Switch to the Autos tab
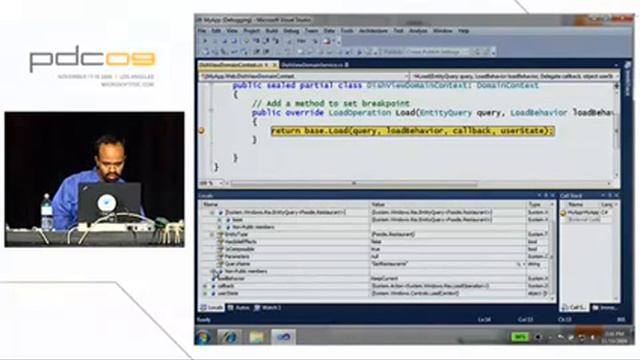Image resolution: width=640 pixels, height=360 pixels. 239,308
